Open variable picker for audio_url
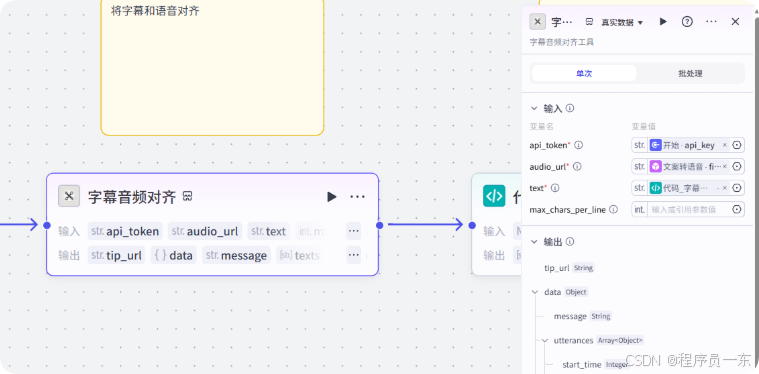The image size is (759, 374). point(737,166)
